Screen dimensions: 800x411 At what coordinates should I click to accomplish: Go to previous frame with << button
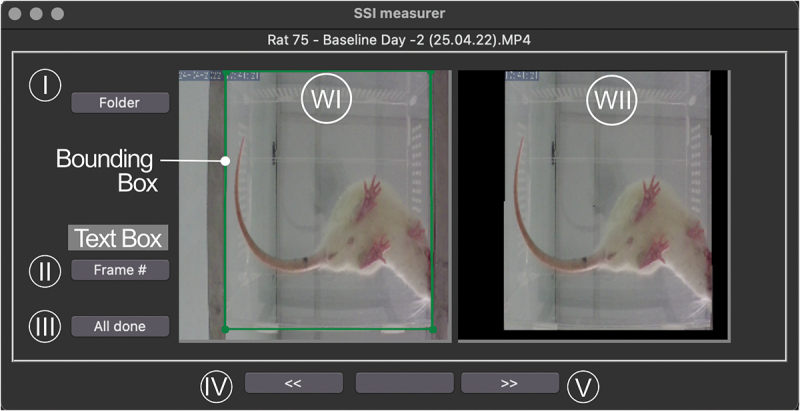click(x=294, y=383)
